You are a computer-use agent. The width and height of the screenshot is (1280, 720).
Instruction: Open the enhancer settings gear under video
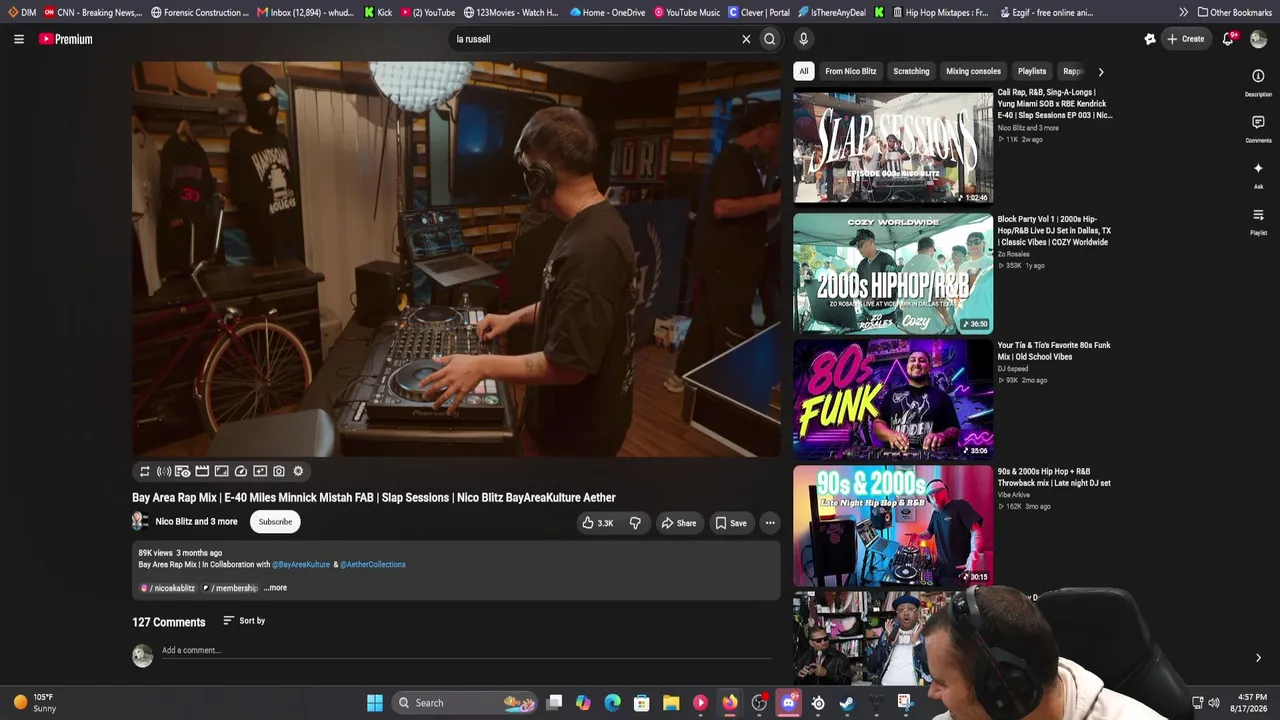(x=298, y=471)
